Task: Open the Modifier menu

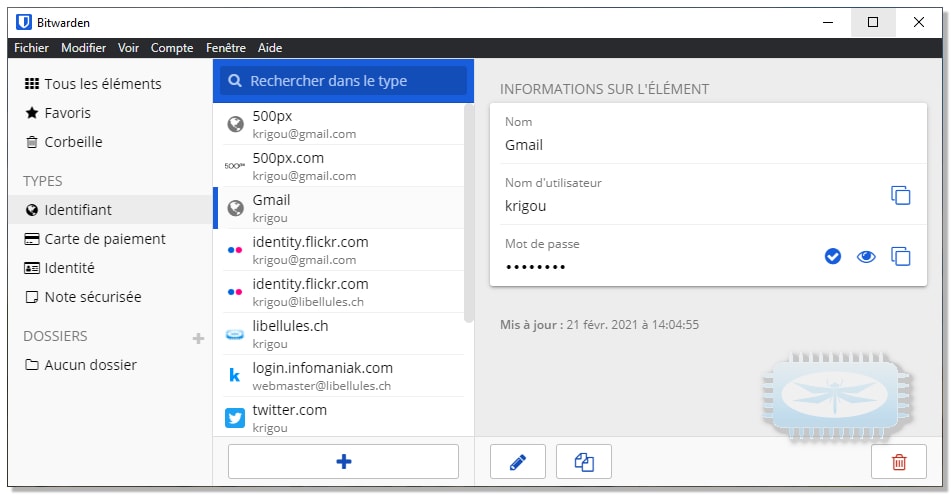Action: pos(84,48)
